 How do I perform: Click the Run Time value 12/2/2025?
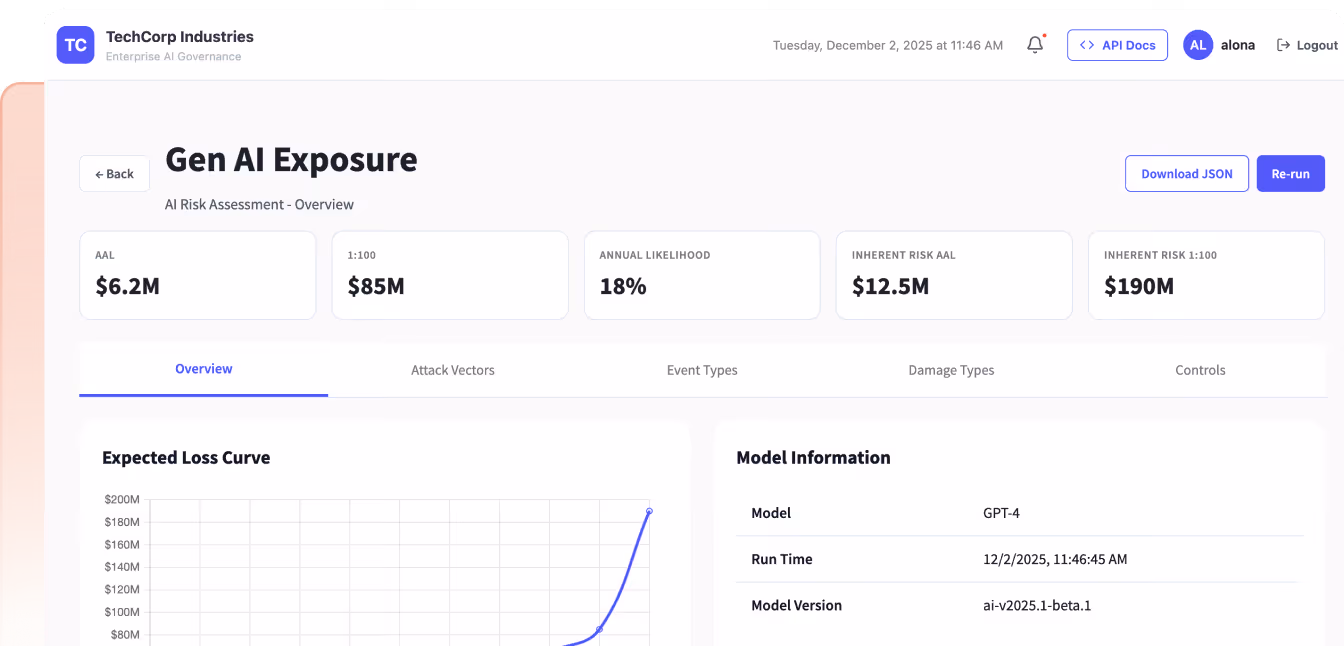pyautogui.click(x=1055, y=559)
